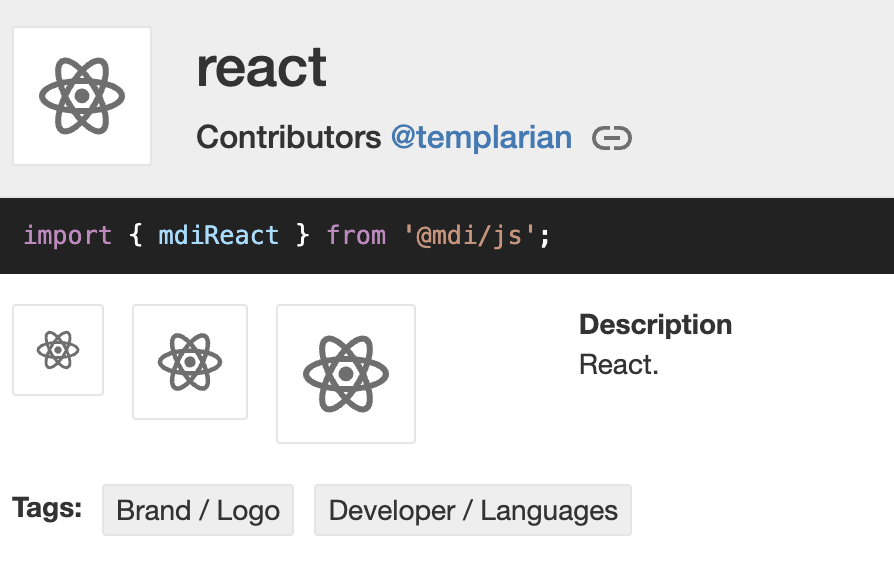Open @templarian contributor profile
This screenshot has width=894, height=566.
point(481,137)
